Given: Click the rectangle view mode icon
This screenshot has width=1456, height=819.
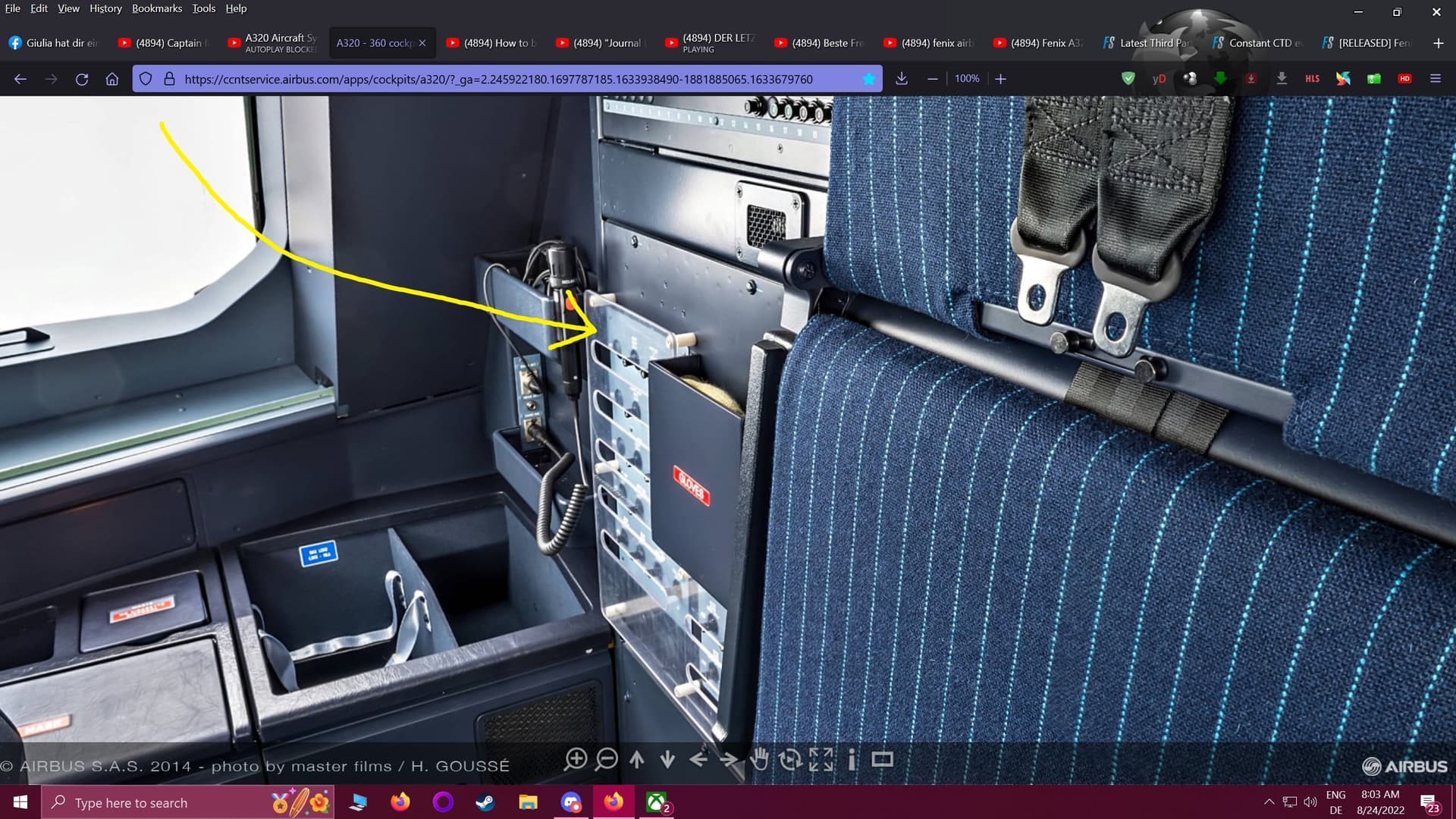Looking at the screenshot, I should pyautogui.click(x=882, y=759).
